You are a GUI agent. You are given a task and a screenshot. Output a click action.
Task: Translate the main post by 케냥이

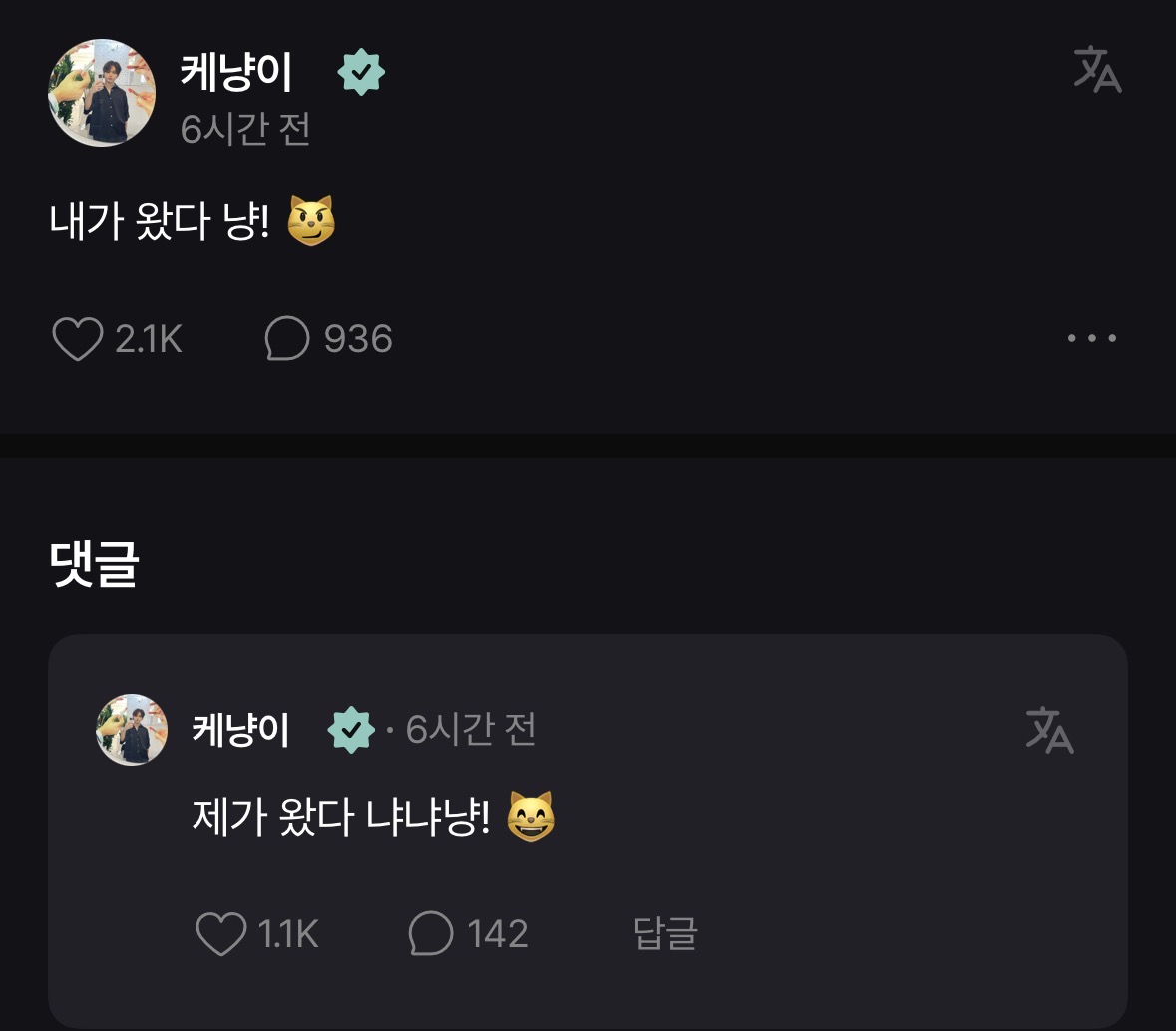pyautogui.click(x=1097, y=71)
